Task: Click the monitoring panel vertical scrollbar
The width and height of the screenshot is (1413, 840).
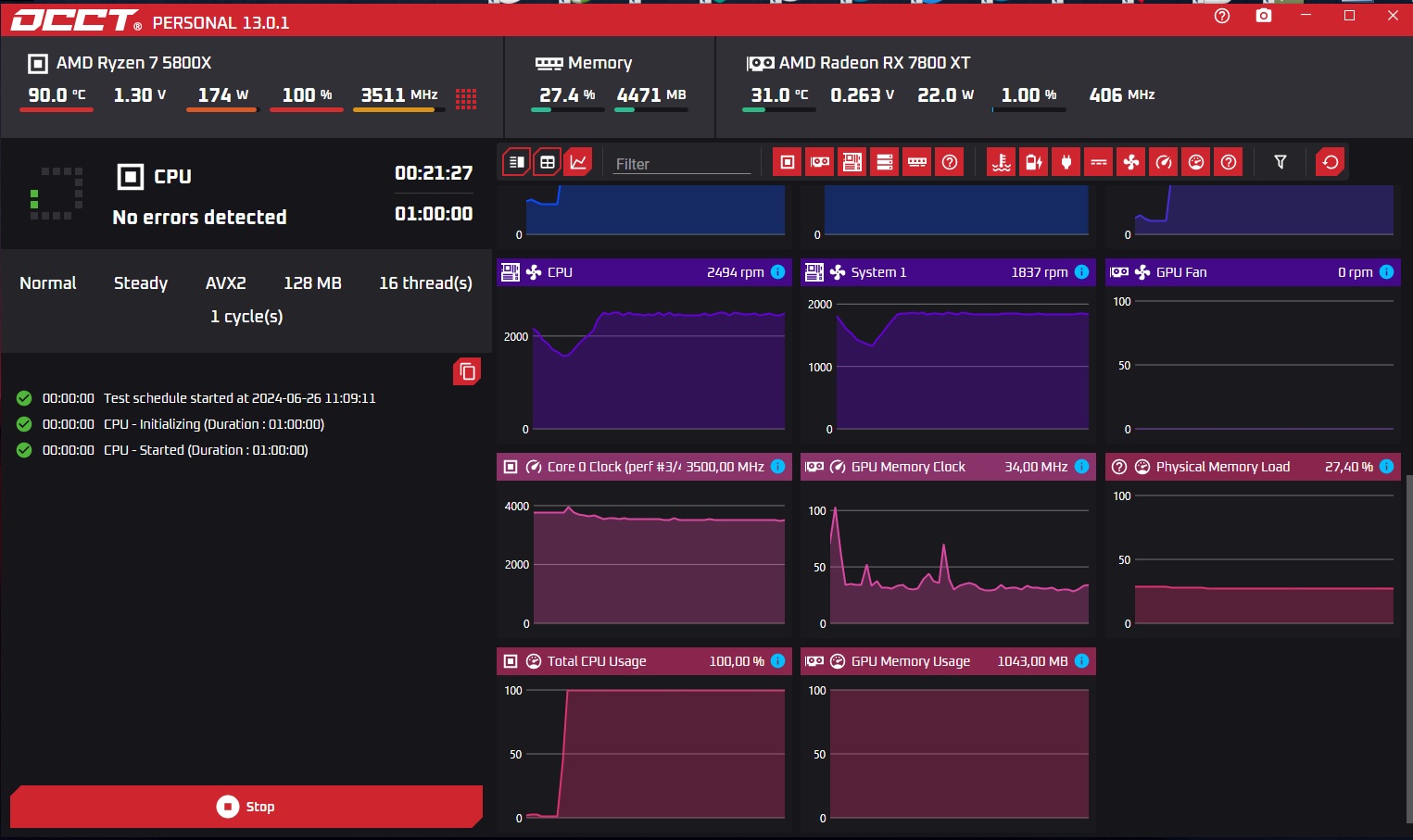Action: (1408, 648)
